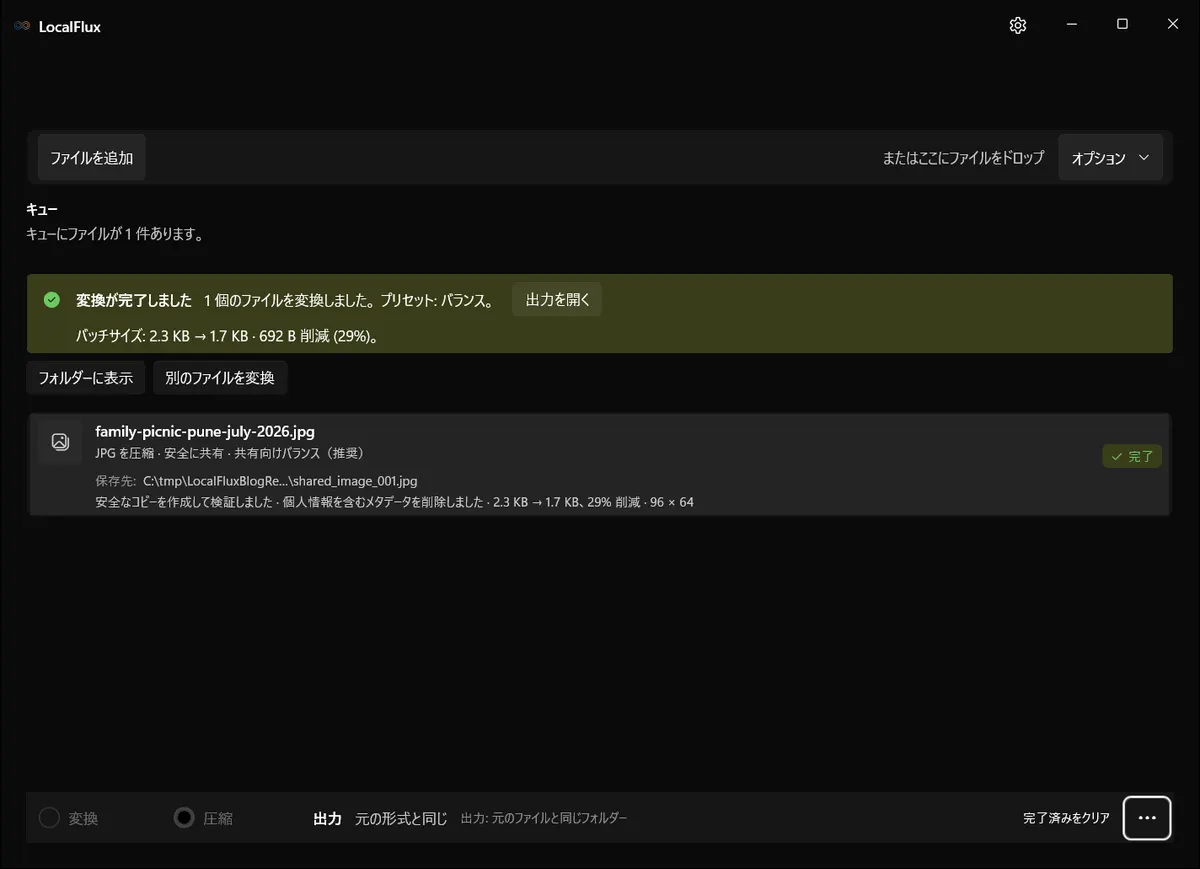Click the LocalFlux title text
The height and width of the screenshot is (869, 1200).
pos(70,27)
